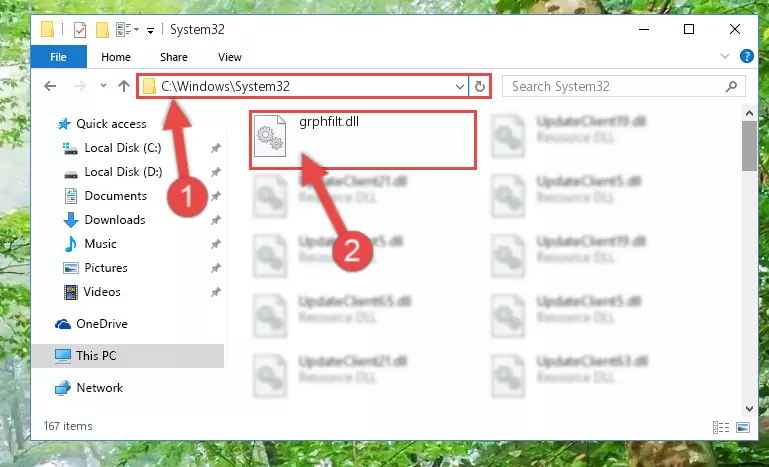Screen dimensions: 769x467
Task: Select OneDrive in navigation pane
Action: pyautogui.click(x=102, y=324)
